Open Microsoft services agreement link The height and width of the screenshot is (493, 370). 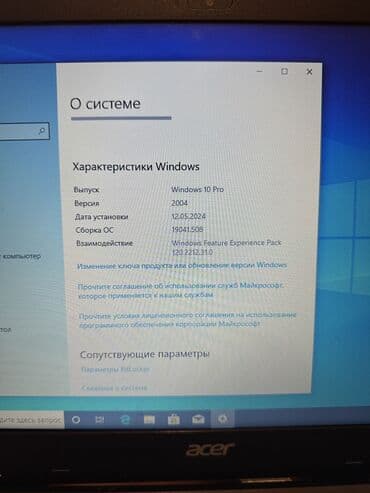pos(181,290)
